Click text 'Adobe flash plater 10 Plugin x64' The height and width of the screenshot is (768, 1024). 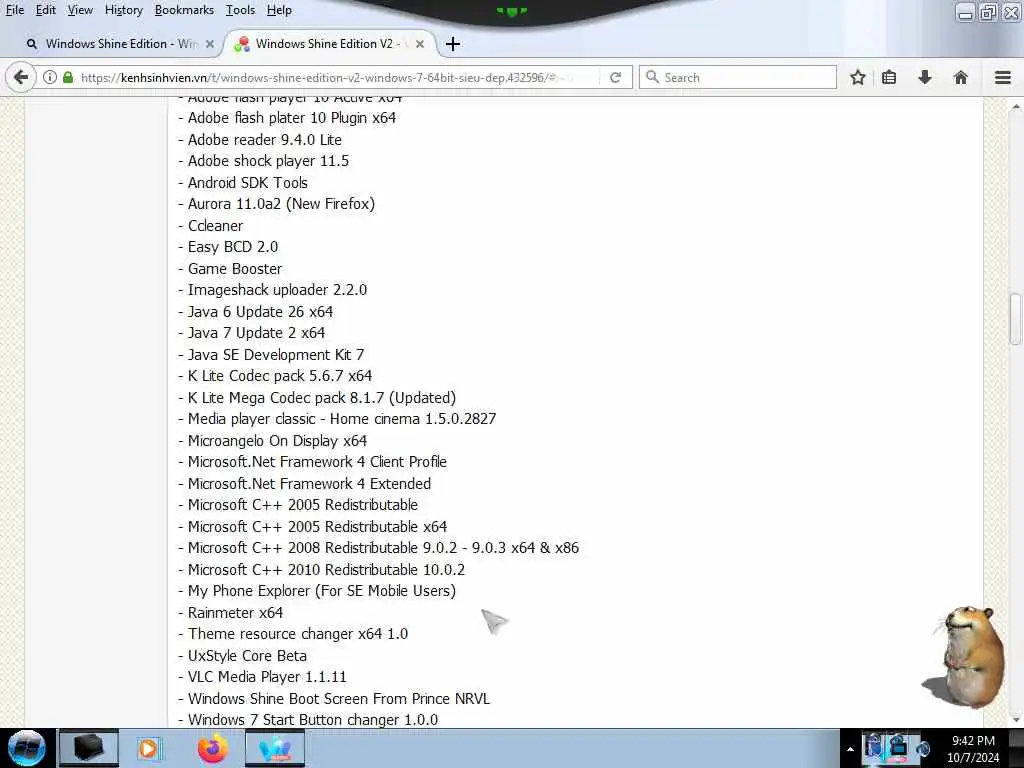coord(291,118)
